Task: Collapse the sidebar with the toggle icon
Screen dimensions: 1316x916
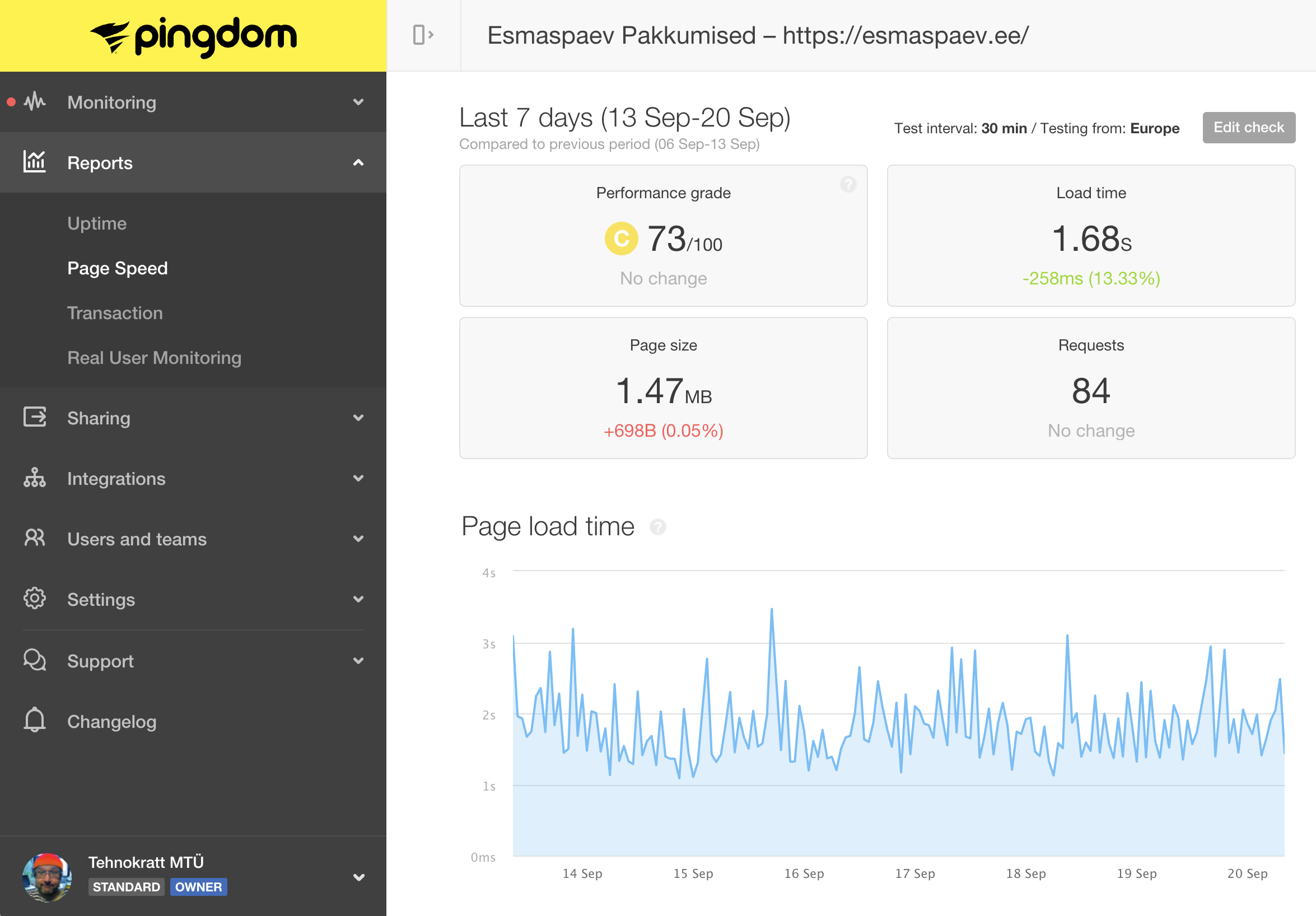Action: click(x=423, y=35)
